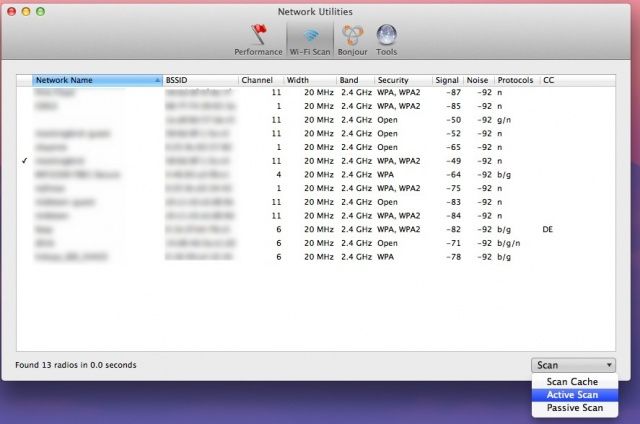Sort by the Signal column header
The width and height of the screenshot is (640, 424).
click(446, 79)
